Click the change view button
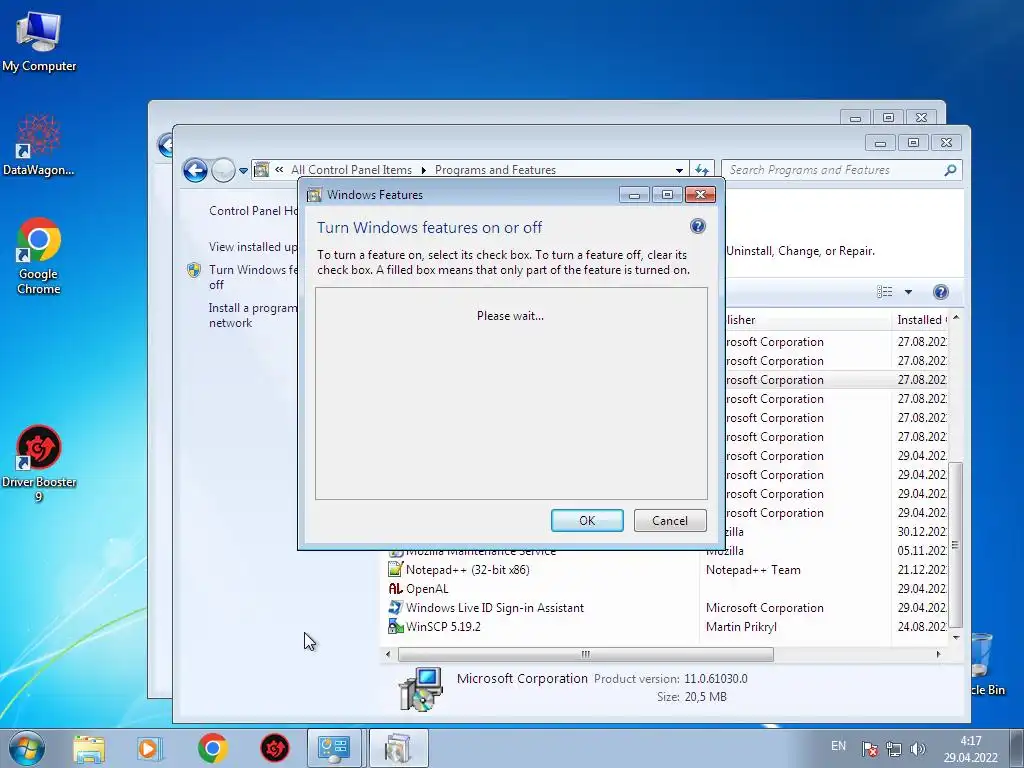The width and height of the screenshot is (1024, 768). 884,292
